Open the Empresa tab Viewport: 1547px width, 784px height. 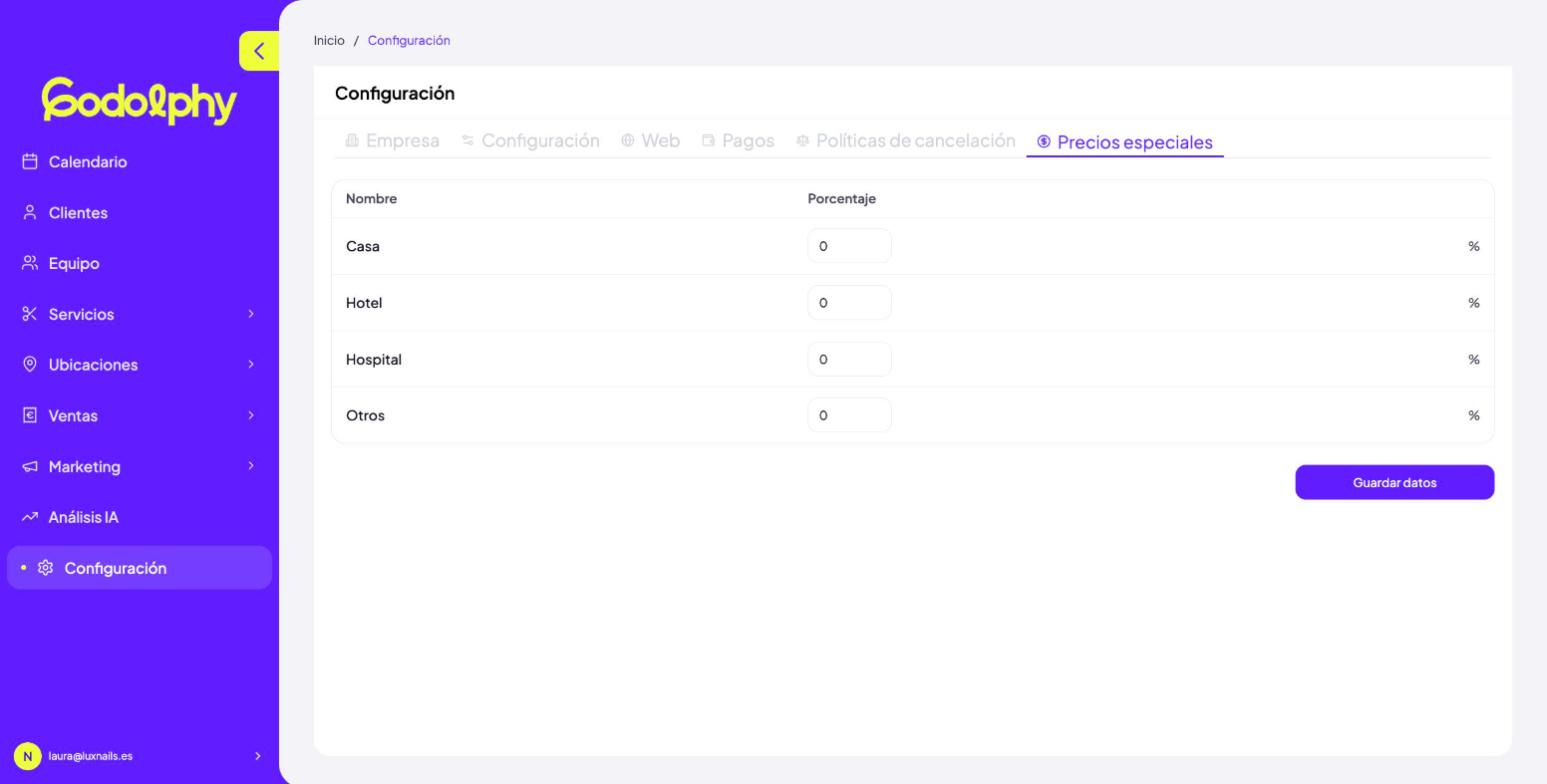(x=392, y=141)
